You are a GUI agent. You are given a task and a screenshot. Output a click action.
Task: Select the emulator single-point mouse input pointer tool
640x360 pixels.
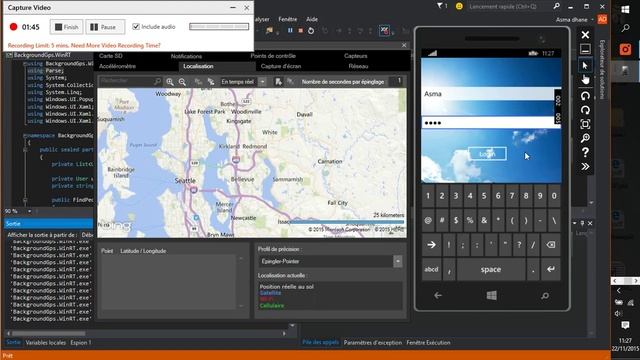[585, 65]
